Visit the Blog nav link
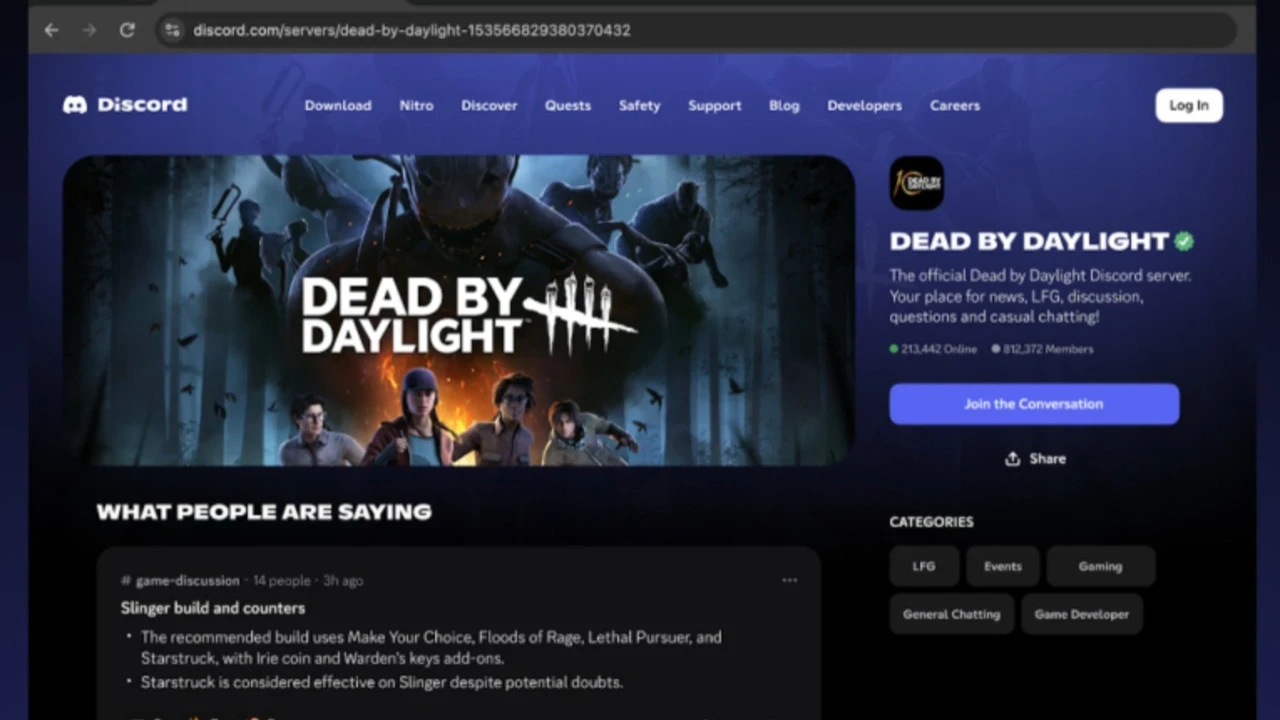 784,105
